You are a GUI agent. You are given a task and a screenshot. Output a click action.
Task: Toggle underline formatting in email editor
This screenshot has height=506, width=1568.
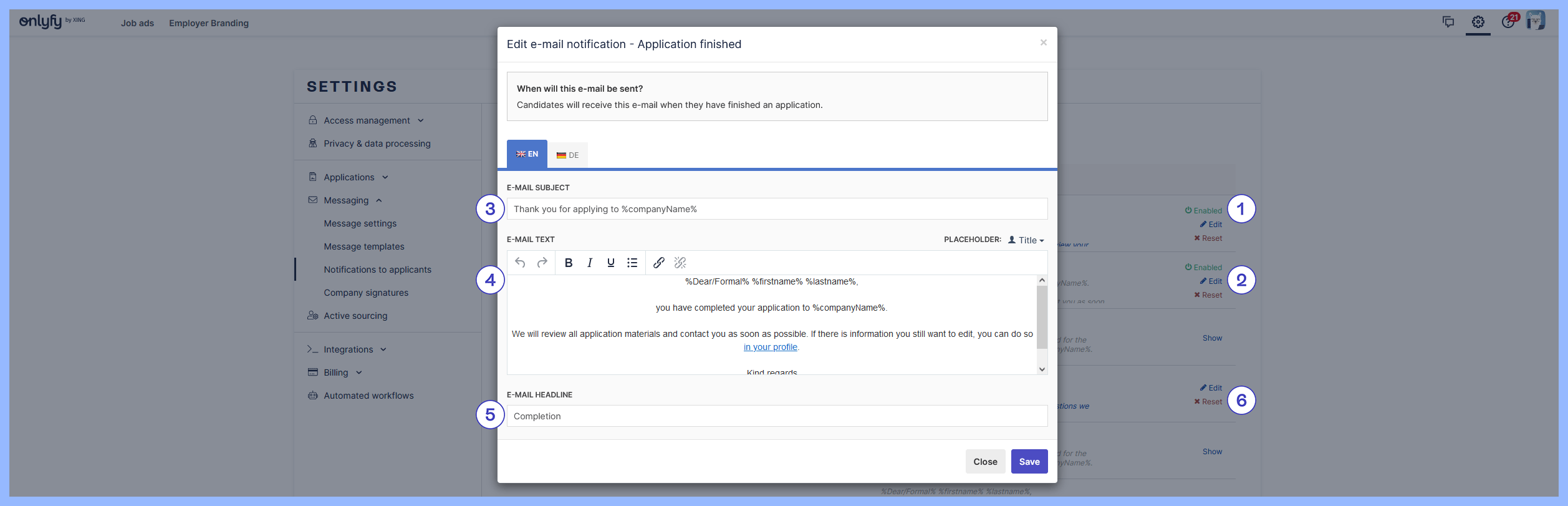(610, 263)
